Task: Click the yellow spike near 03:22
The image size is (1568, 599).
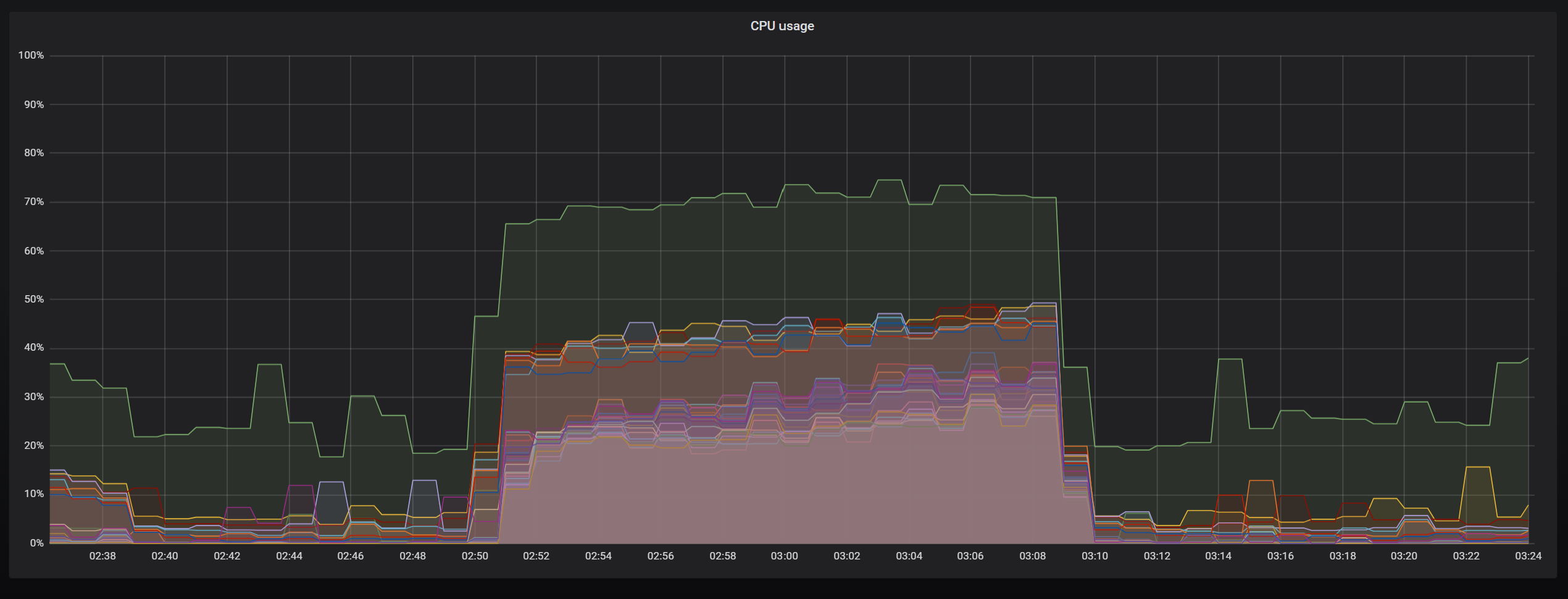Action: pos(1478,467)
